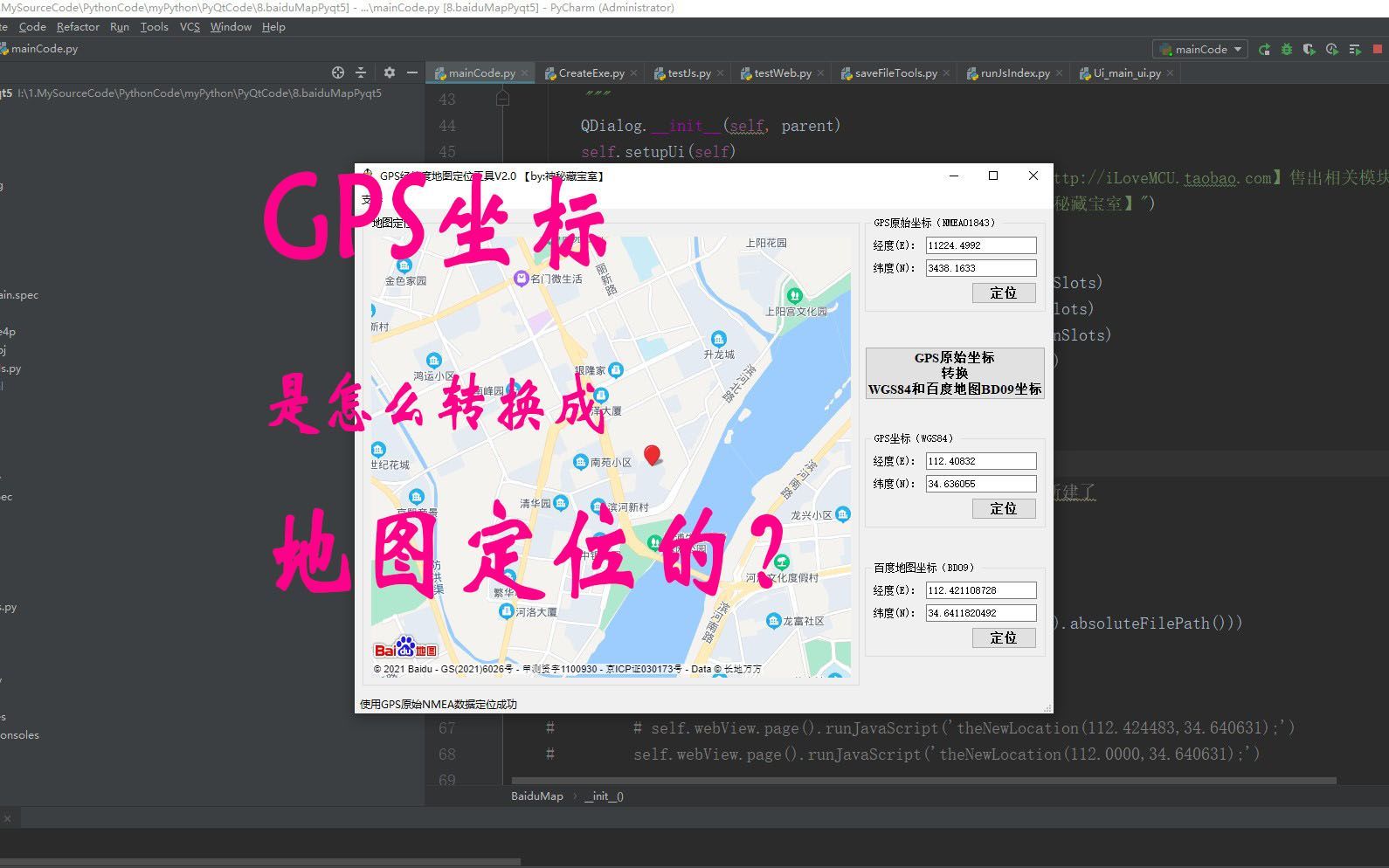1389x868 pixels.
Task: Click the NMEA longitude field 11224.4992
Action: (981, 245)
